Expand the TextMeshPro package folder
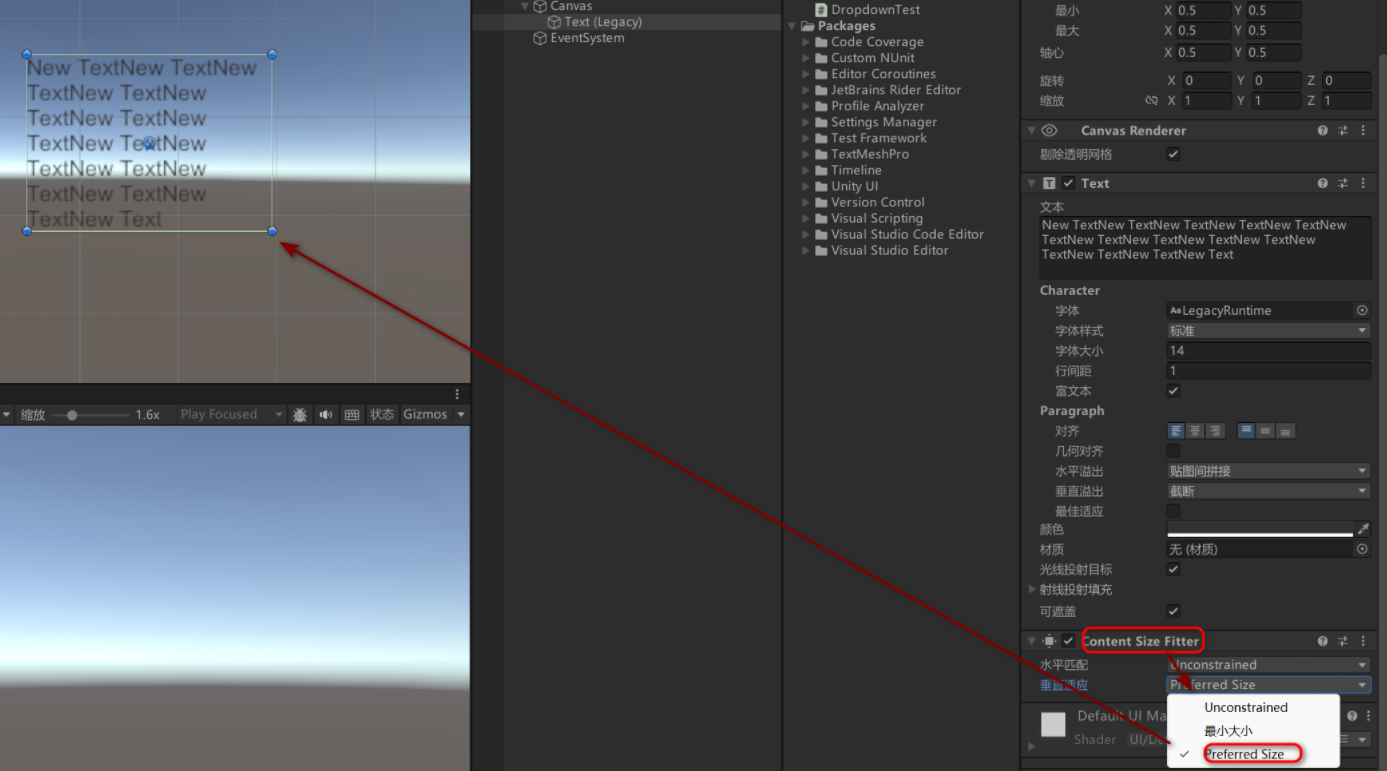This screenshot has width=1387, height=771. 806,154
